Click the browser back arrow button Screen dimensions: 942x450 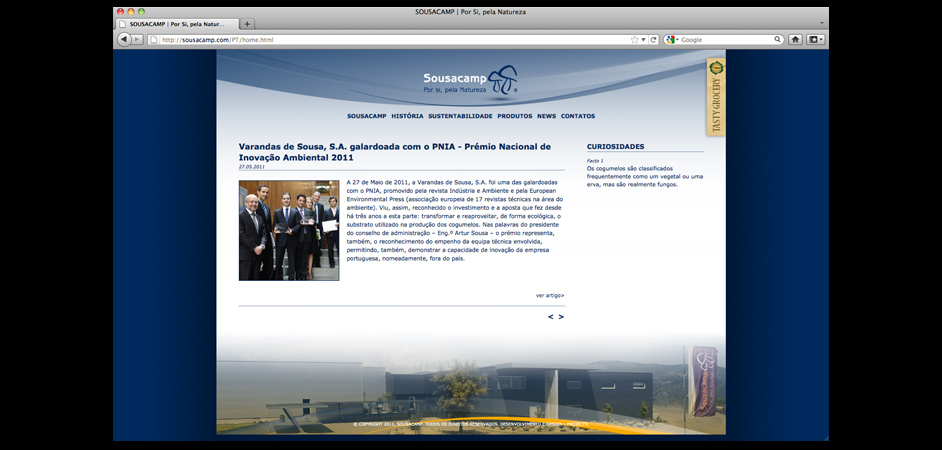tap(124, 39)
